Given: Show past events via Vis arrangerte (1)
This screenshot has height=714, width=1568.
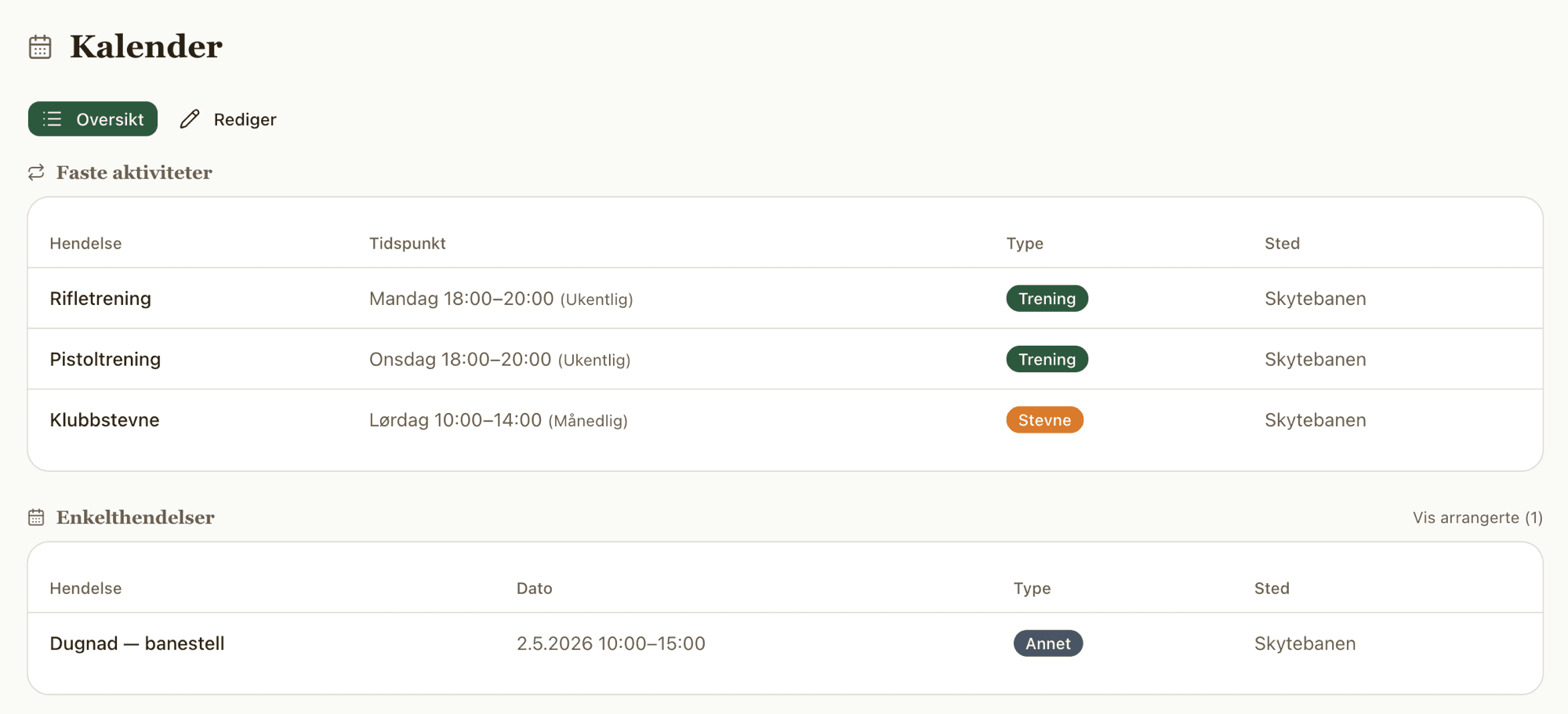Looking at the screenshot, I should [x=1477, y=517].
